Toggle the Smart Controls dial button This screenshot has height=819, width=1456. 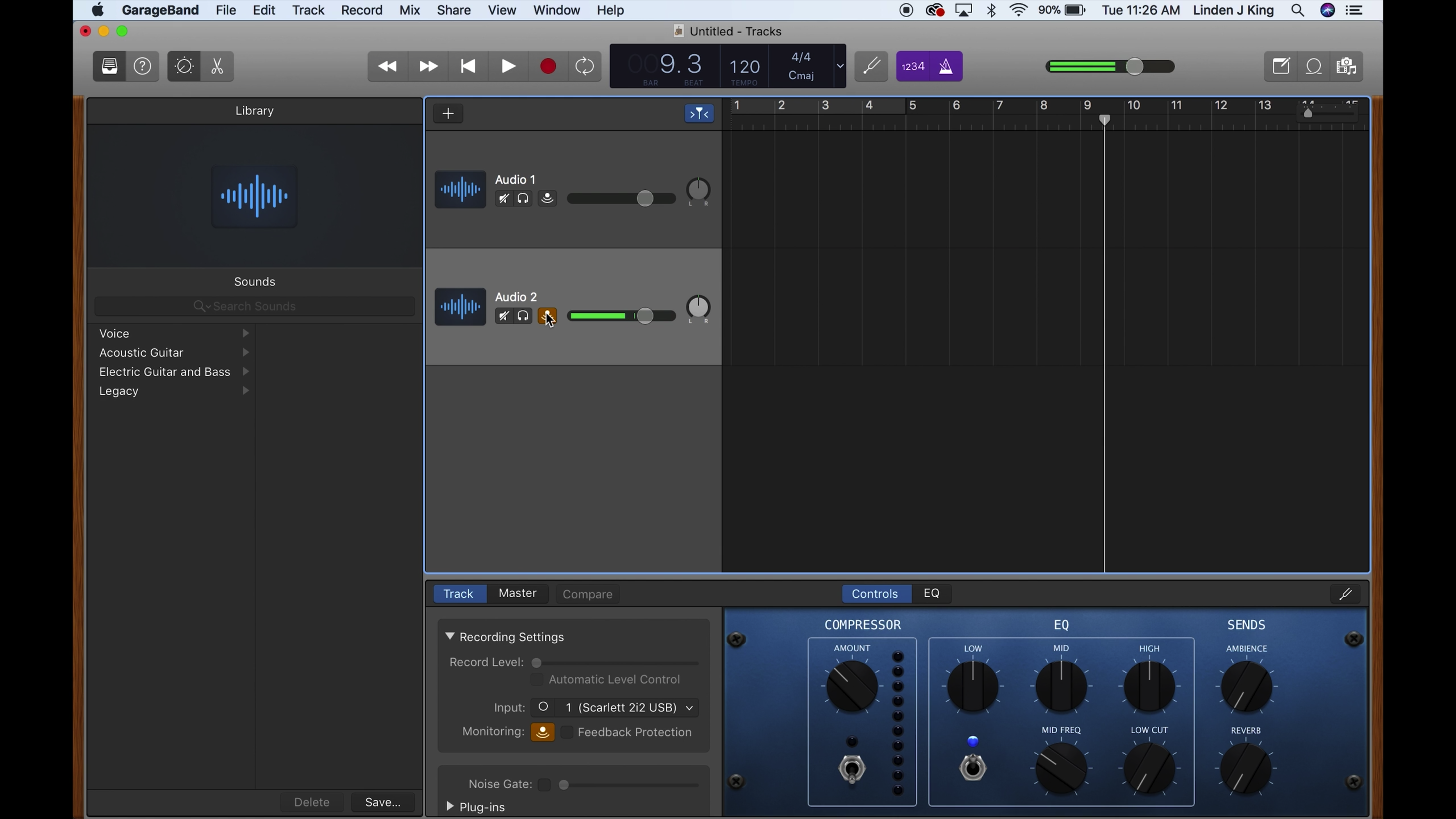click(x=184, y=67)
